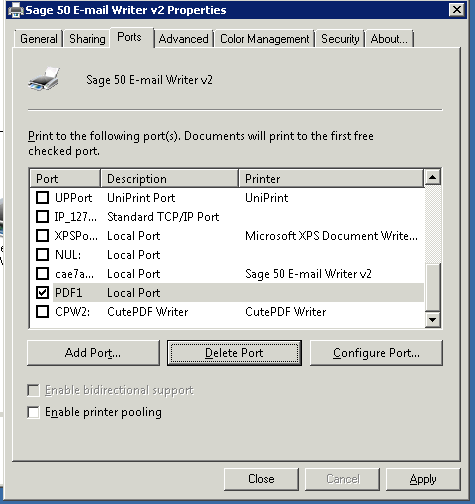This screenshot has height=504, width=475.
Task: Select the 'CutePDF Writer' printer cell
Action: coord(286,312)
